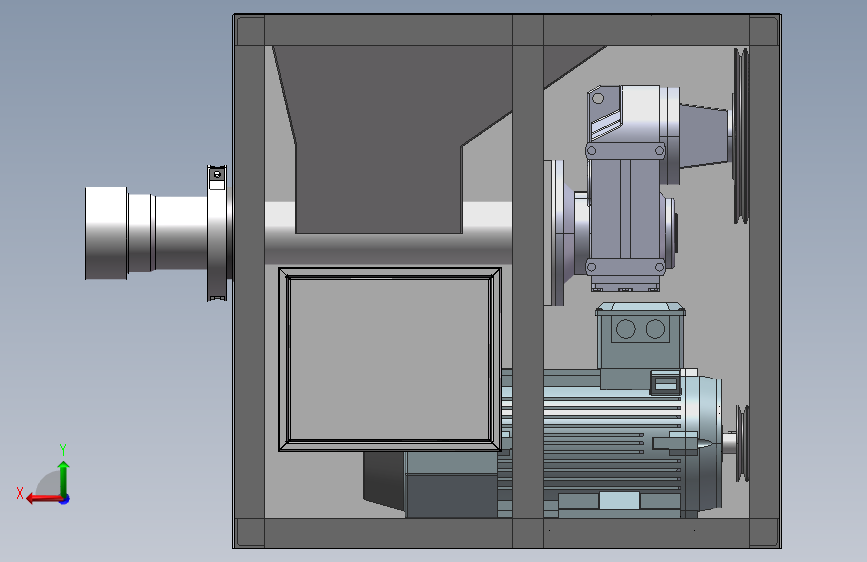Select the motor terminal junction box
The image size is (867, 562).
pyautogui.click(x=640, y=335)
